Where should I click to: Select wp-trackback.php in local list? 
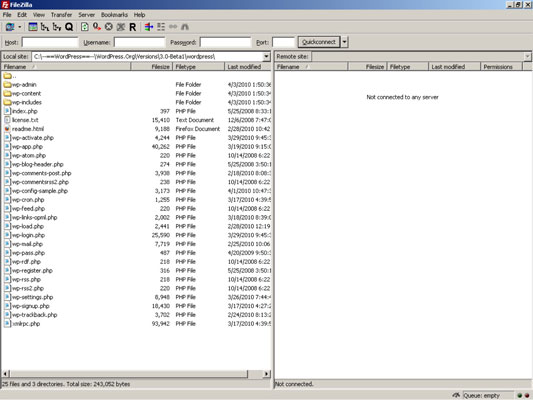(x=35, y=315)
